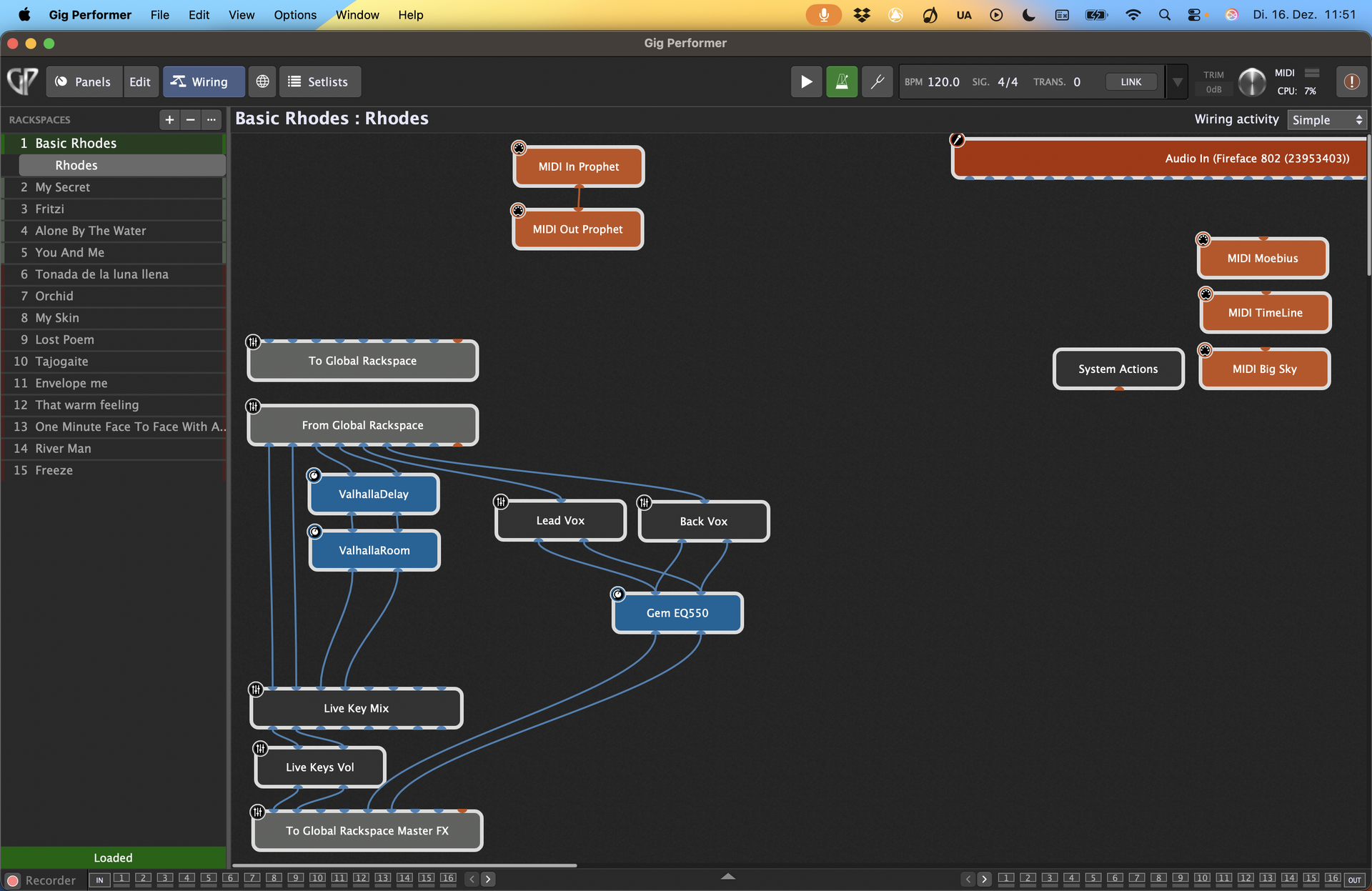This screenshot has width=1372, height=891.
Task: Toggle the Wiring view button
Action: [203, 81]
